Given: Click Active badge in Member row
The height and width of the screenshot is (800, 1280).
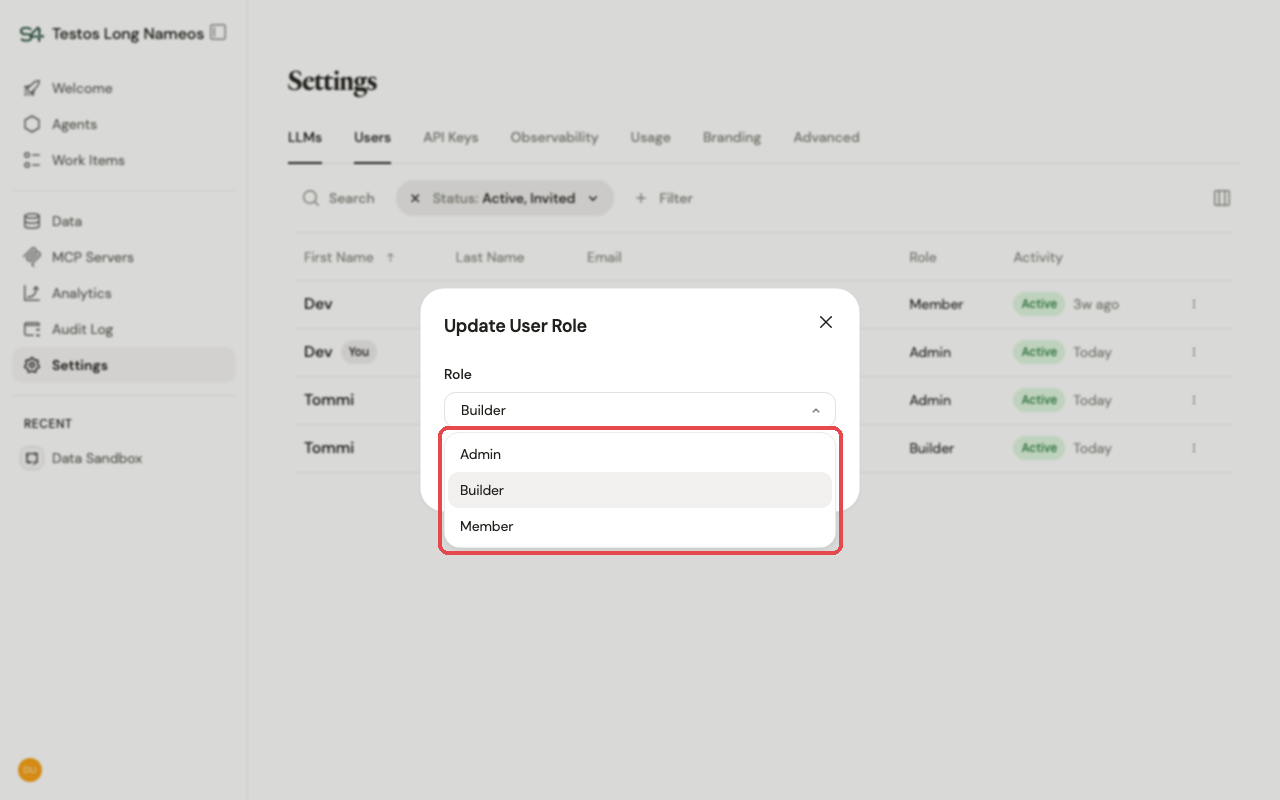Looking at the screenshot, I should [1039, 304].
